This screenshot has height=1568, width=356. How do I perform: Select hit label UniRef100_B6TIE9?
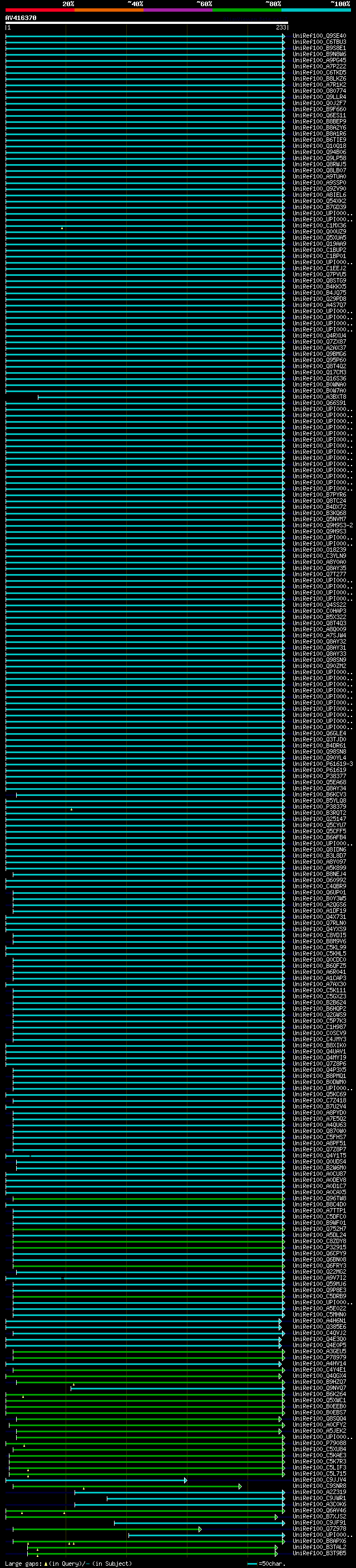319,140
